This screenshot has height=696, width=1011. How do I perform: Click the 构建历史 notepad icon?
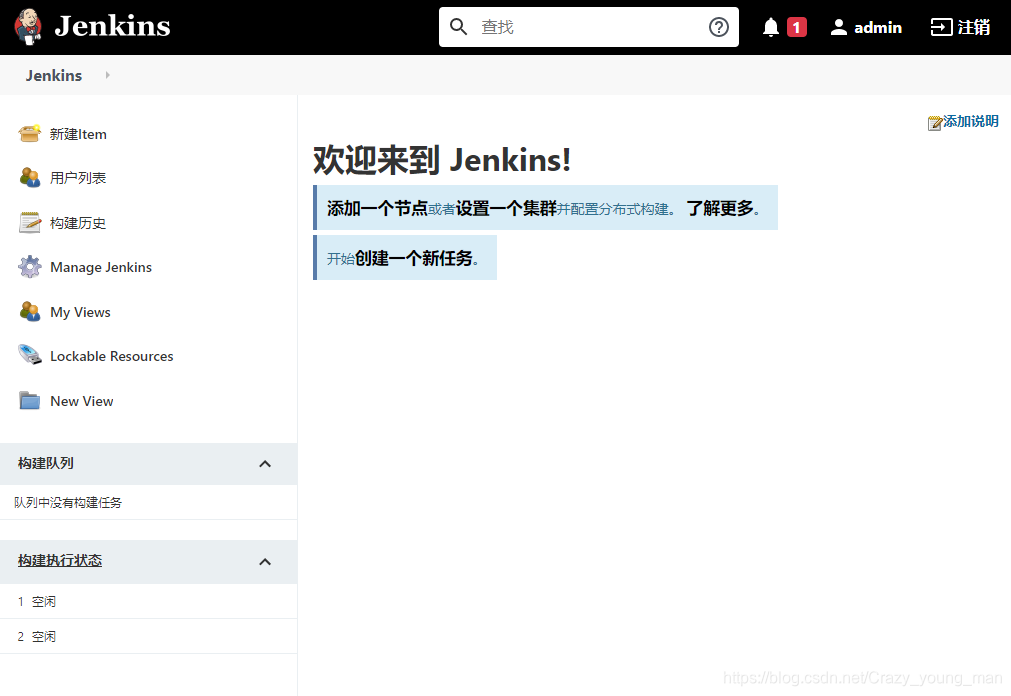[30, 223]
